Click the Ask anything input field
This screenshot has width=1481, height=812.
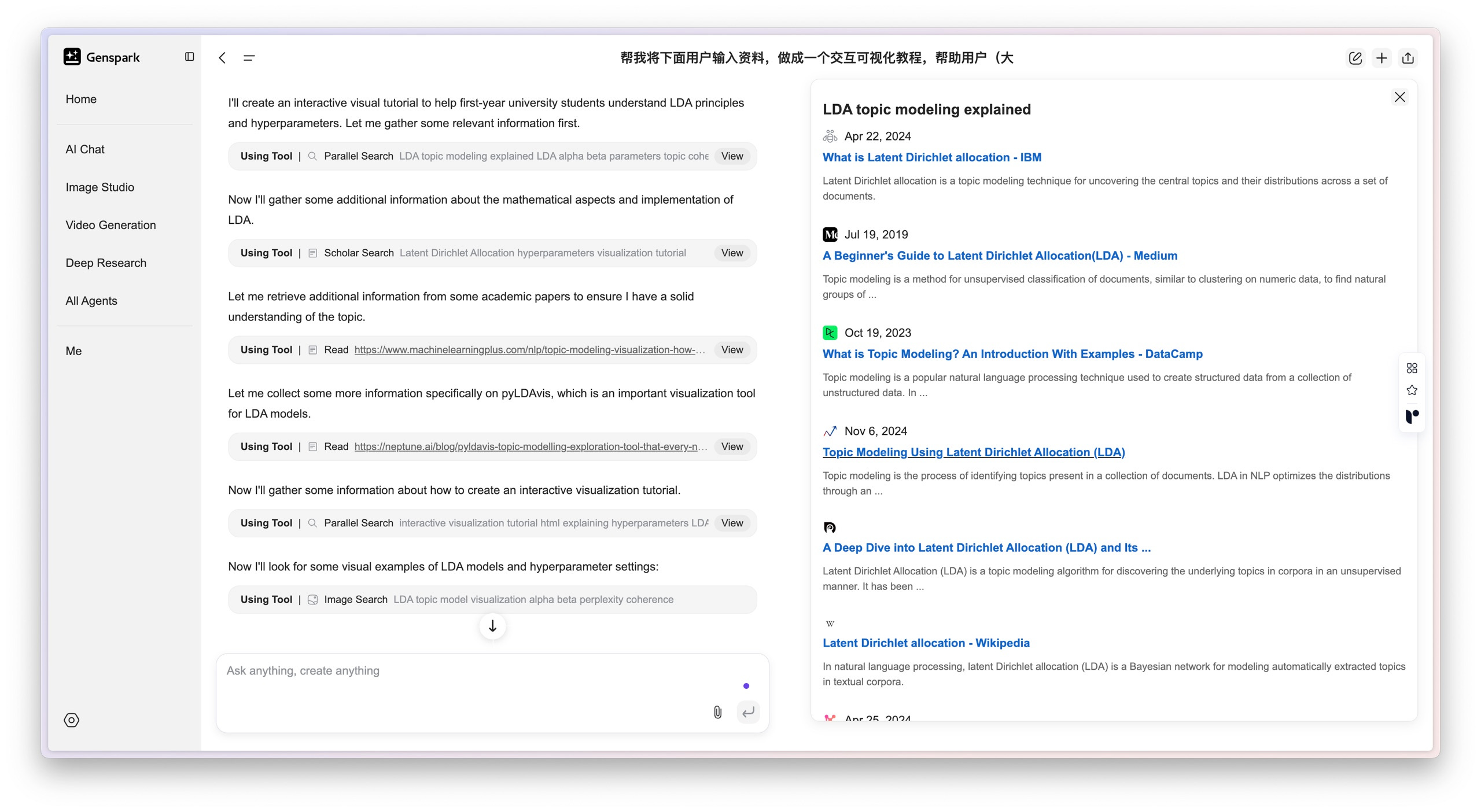coord(463,671)
